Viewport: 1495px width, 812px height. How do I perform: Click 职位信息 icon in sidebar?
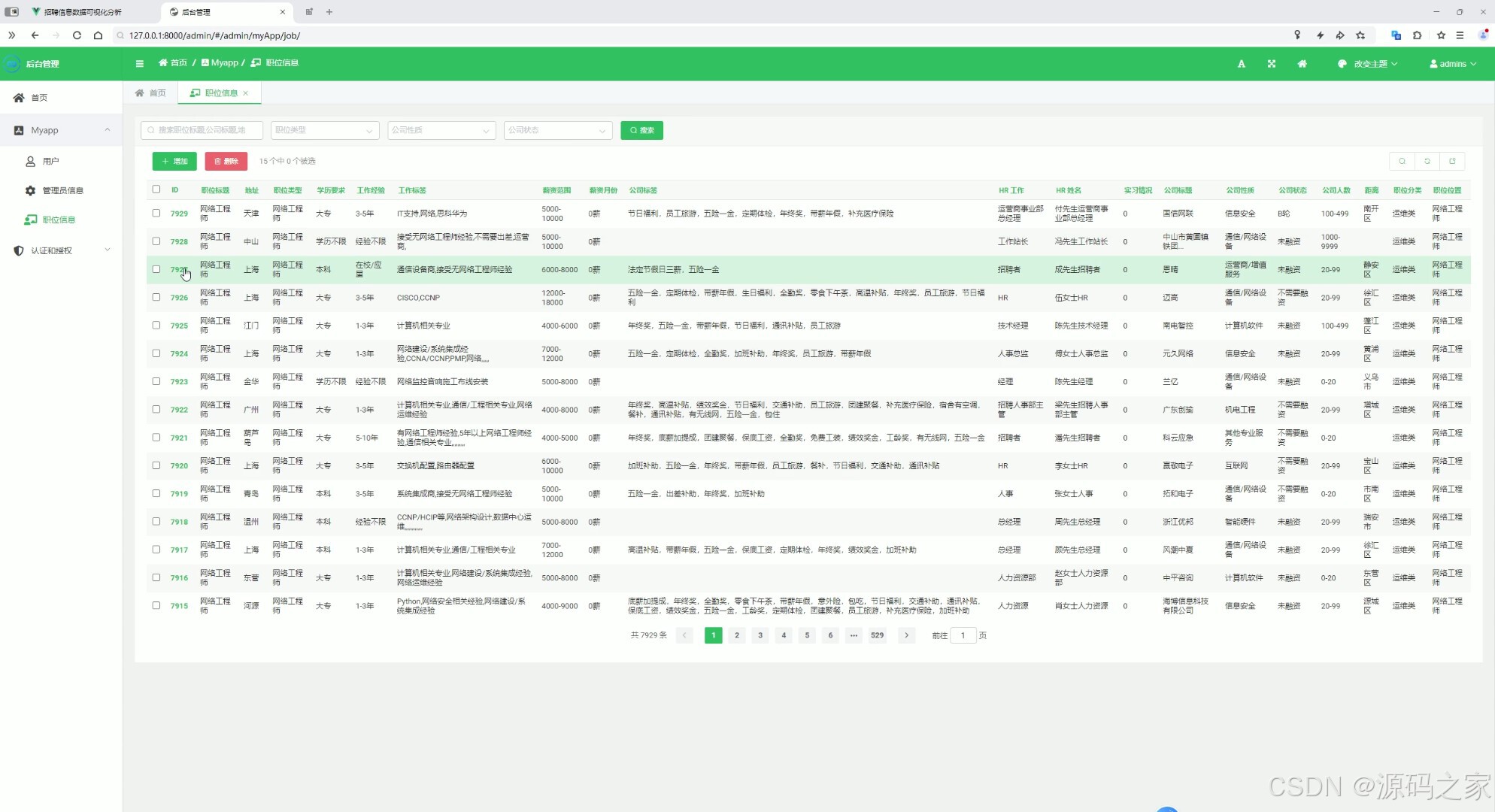click(x=31, y=220)
